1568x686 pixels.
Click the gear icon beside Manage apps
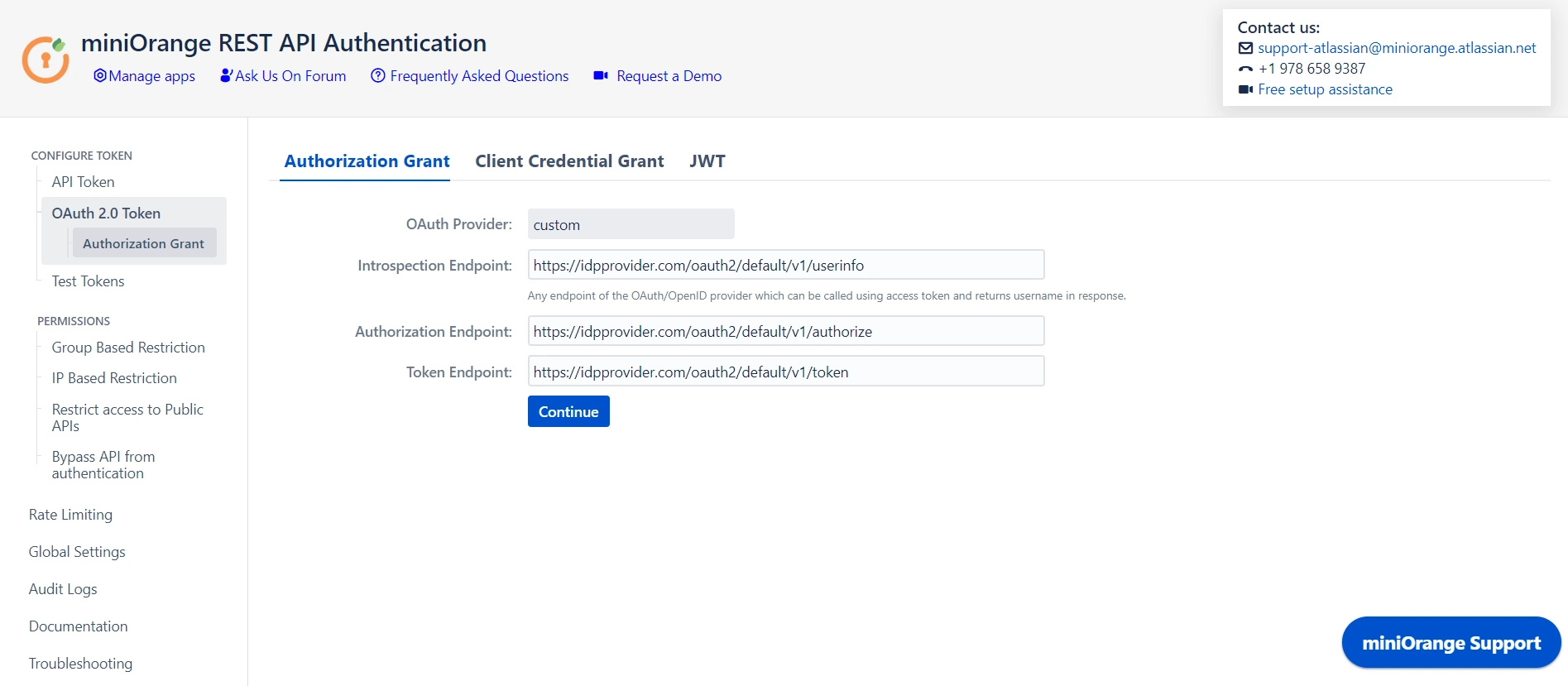pos(100,75)
